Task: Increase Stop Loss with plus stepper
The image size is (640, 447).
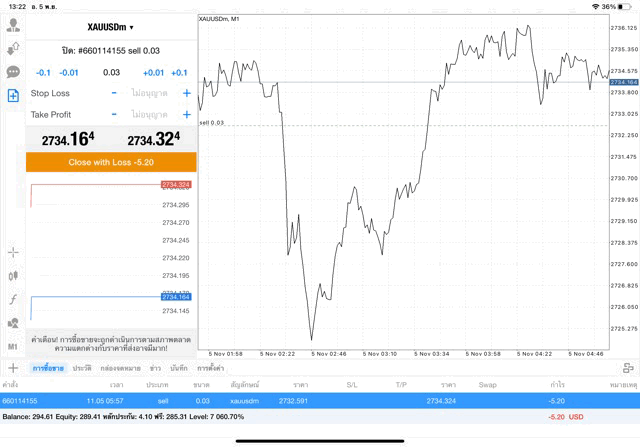Action: tap(186, 93)
